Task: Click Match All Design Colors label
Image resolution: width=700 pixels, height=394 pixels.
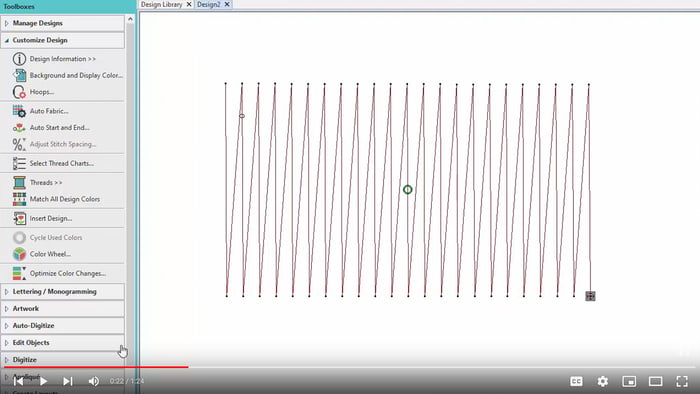Action: (65, 199)
